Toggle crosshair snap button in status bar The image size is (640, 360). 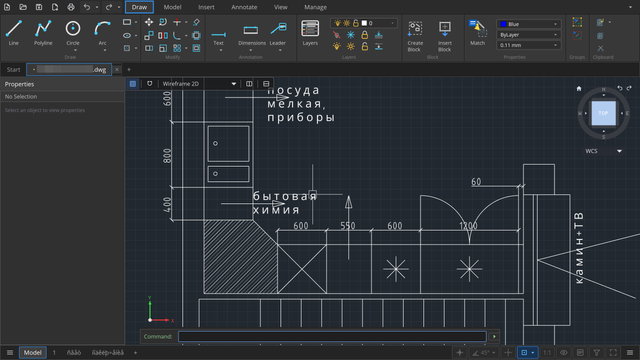(x=460, y=353)
